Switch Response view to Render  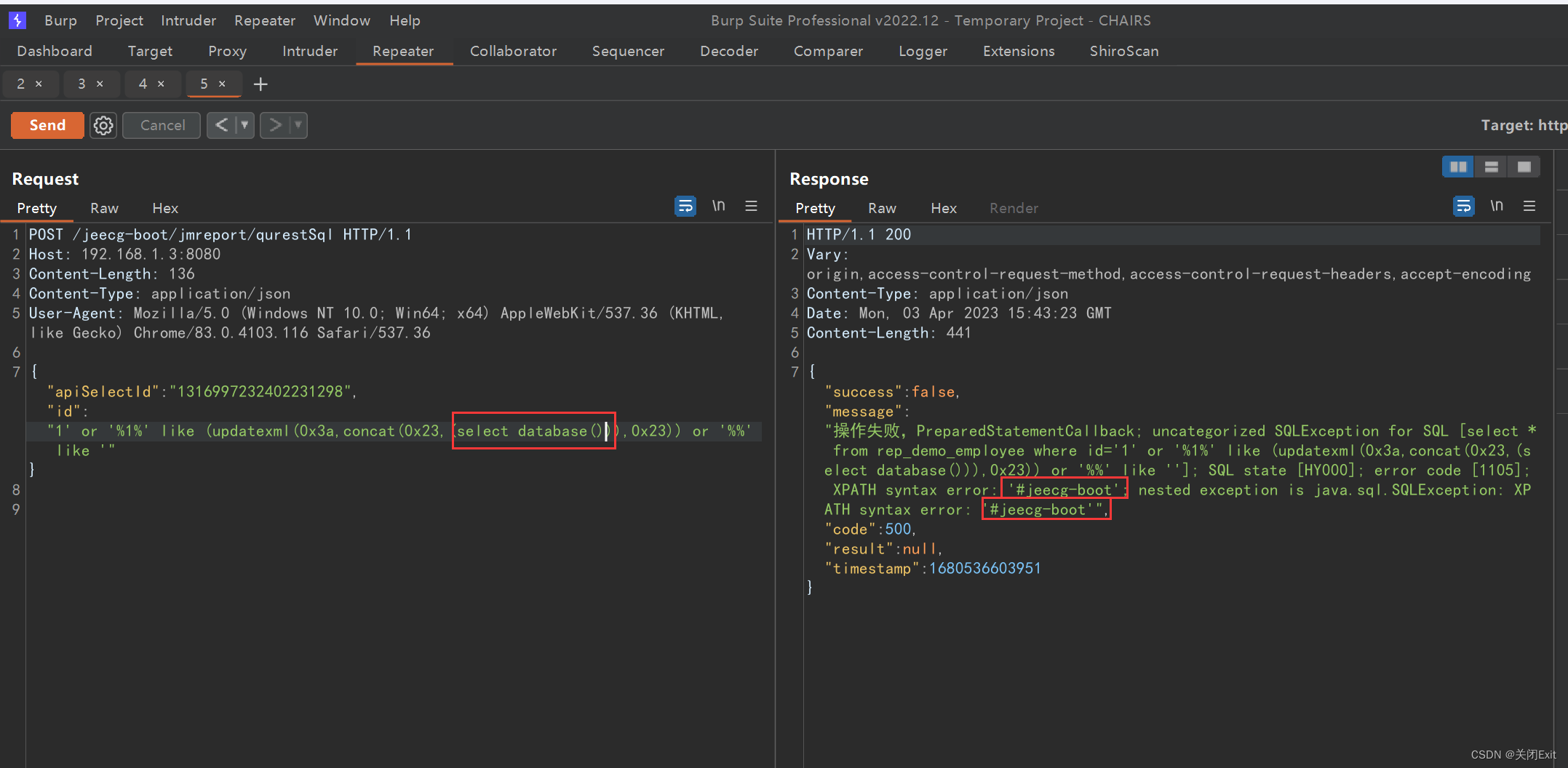[1014, 208]
